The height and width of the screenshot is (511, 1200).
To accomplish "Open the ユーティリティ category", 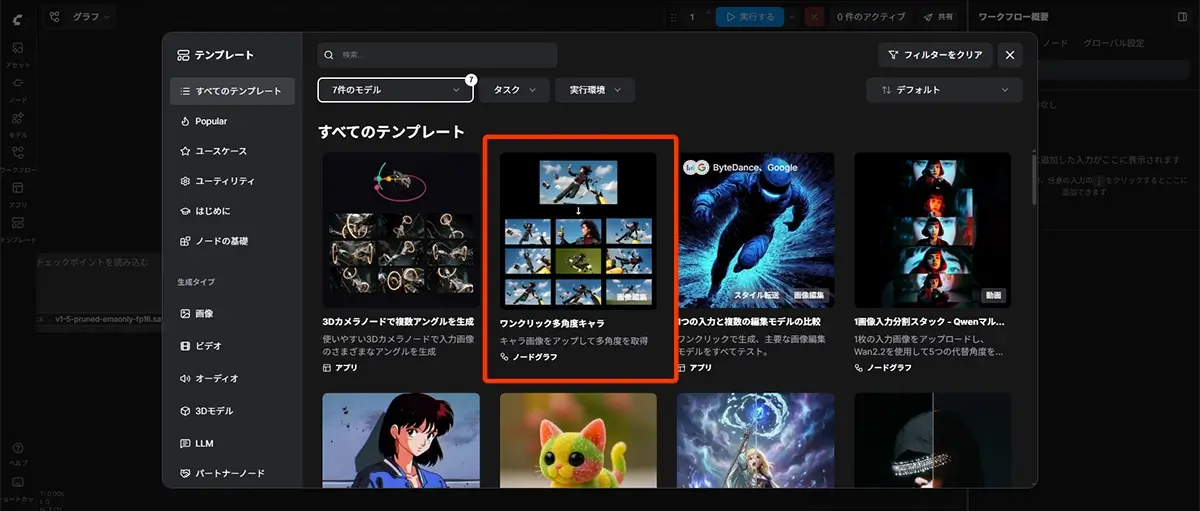I will pos(232,181).
